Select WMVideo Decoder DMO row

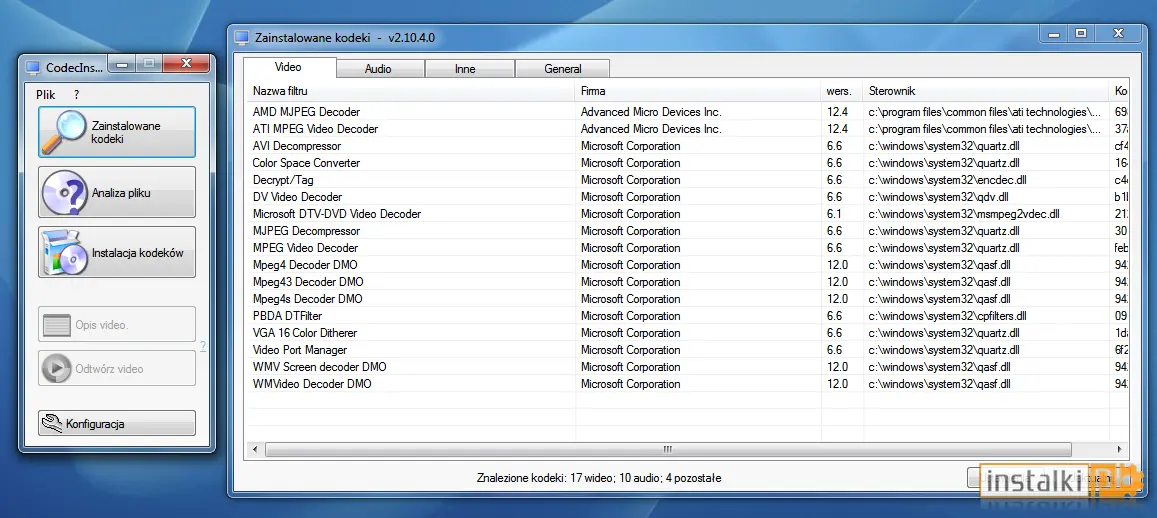[688, 384]
